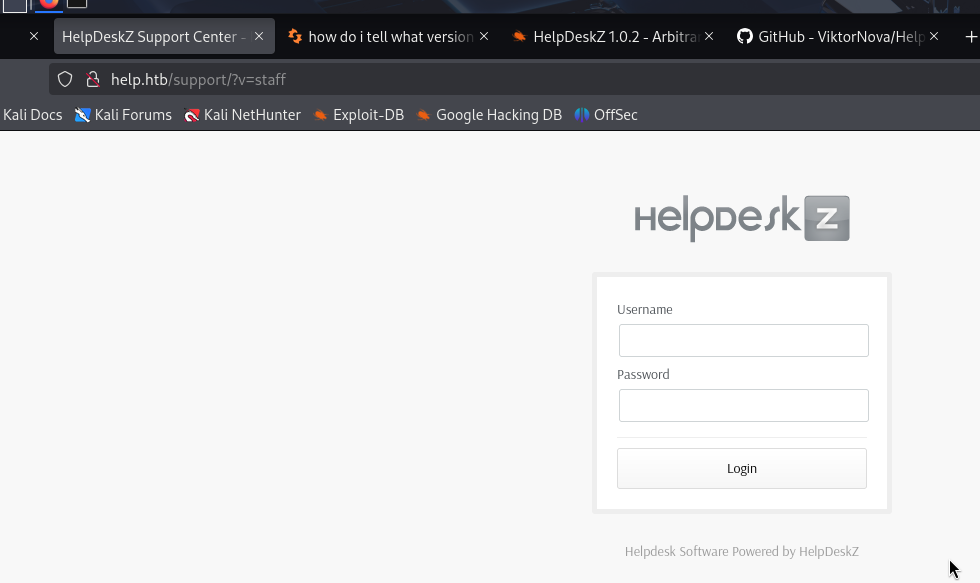The height and width of the screenshot is (583, 980).
Task: Open the Kali Docs bookmark
Action: click(x=32, y=115)
